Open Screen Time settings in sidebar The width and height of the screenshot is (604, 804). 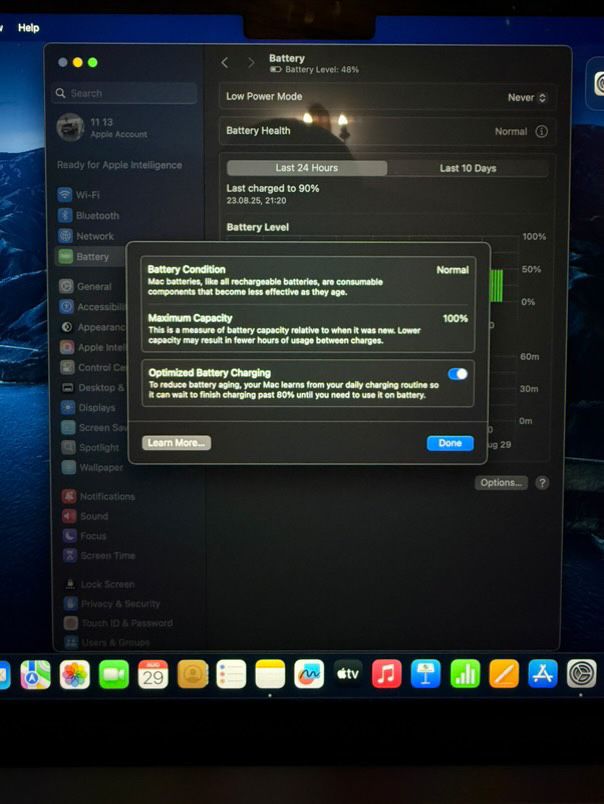coord(99,555)
